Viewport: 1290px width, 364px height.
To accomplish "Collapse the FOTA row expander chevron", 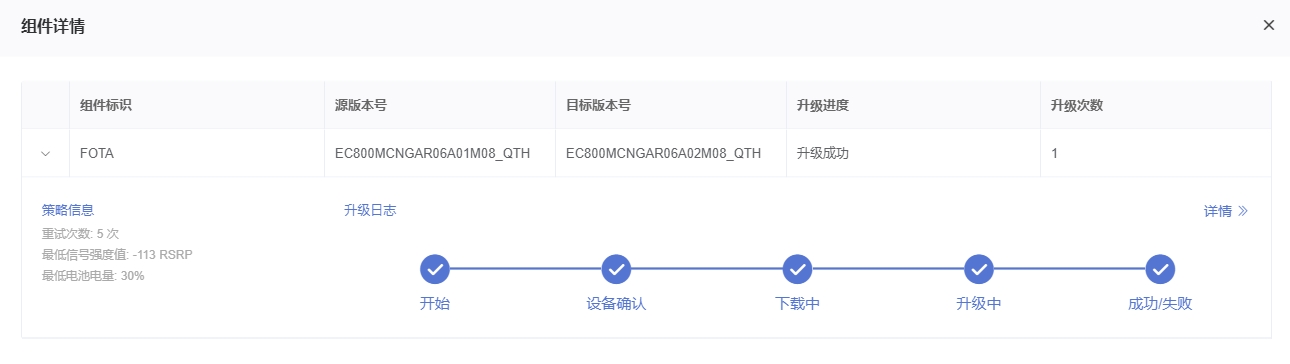I will click(45, 154).
